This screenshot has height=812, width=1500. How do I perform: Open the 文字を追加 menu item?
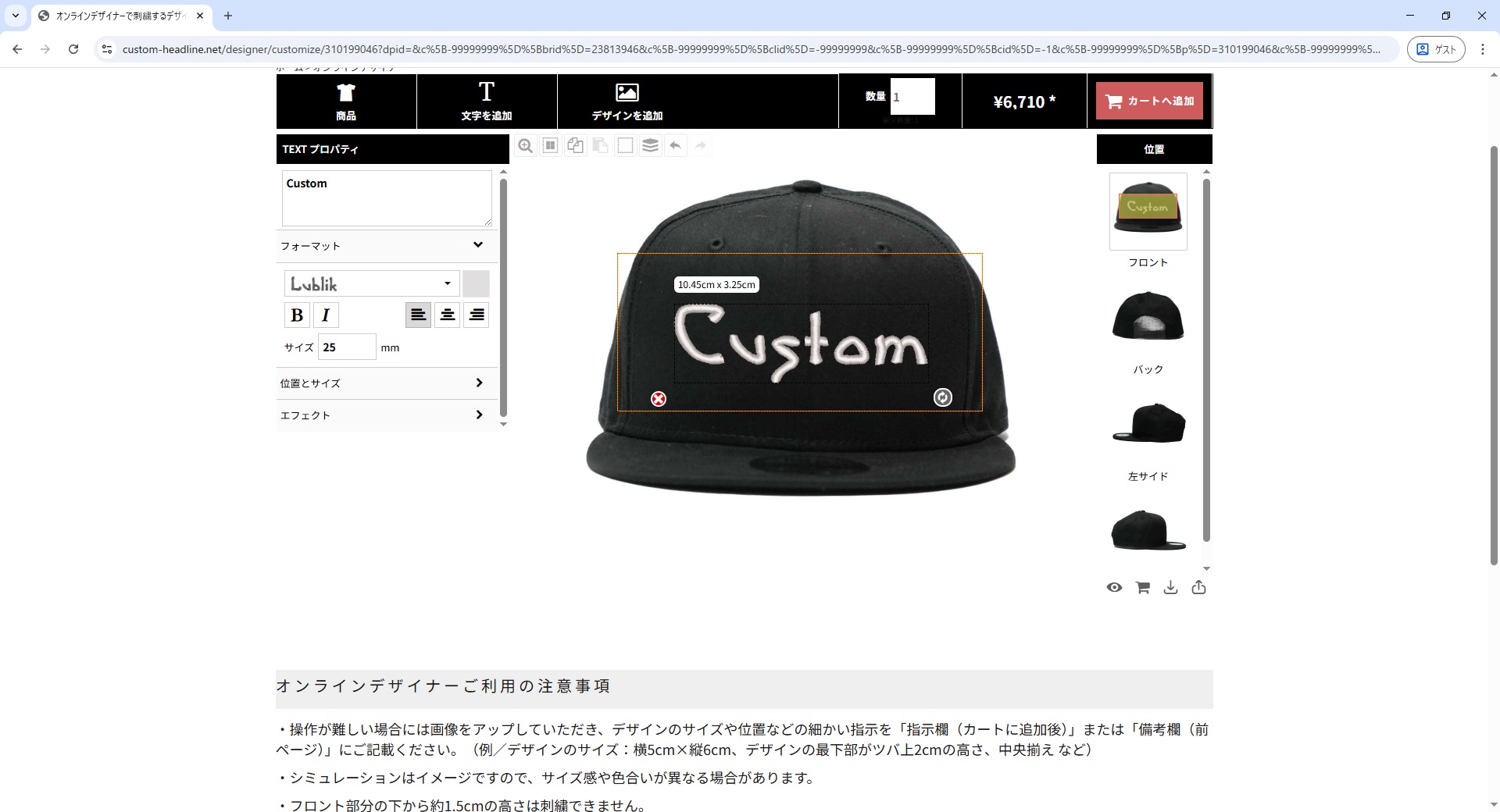click(487, 101)
